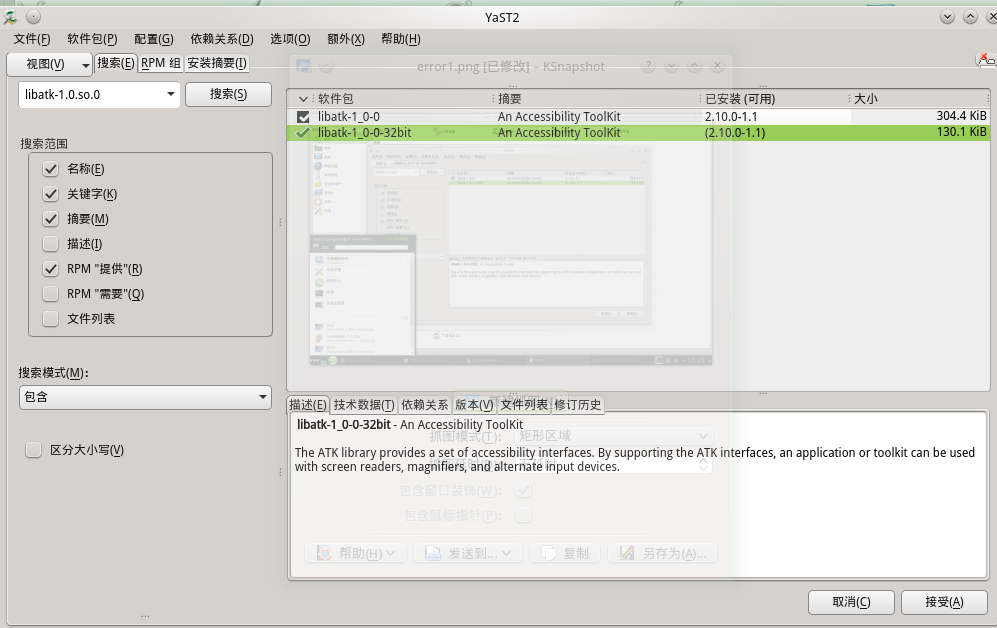Switch to the RPM 组 tab
997x628 pixels.
(x=161, y=63)
